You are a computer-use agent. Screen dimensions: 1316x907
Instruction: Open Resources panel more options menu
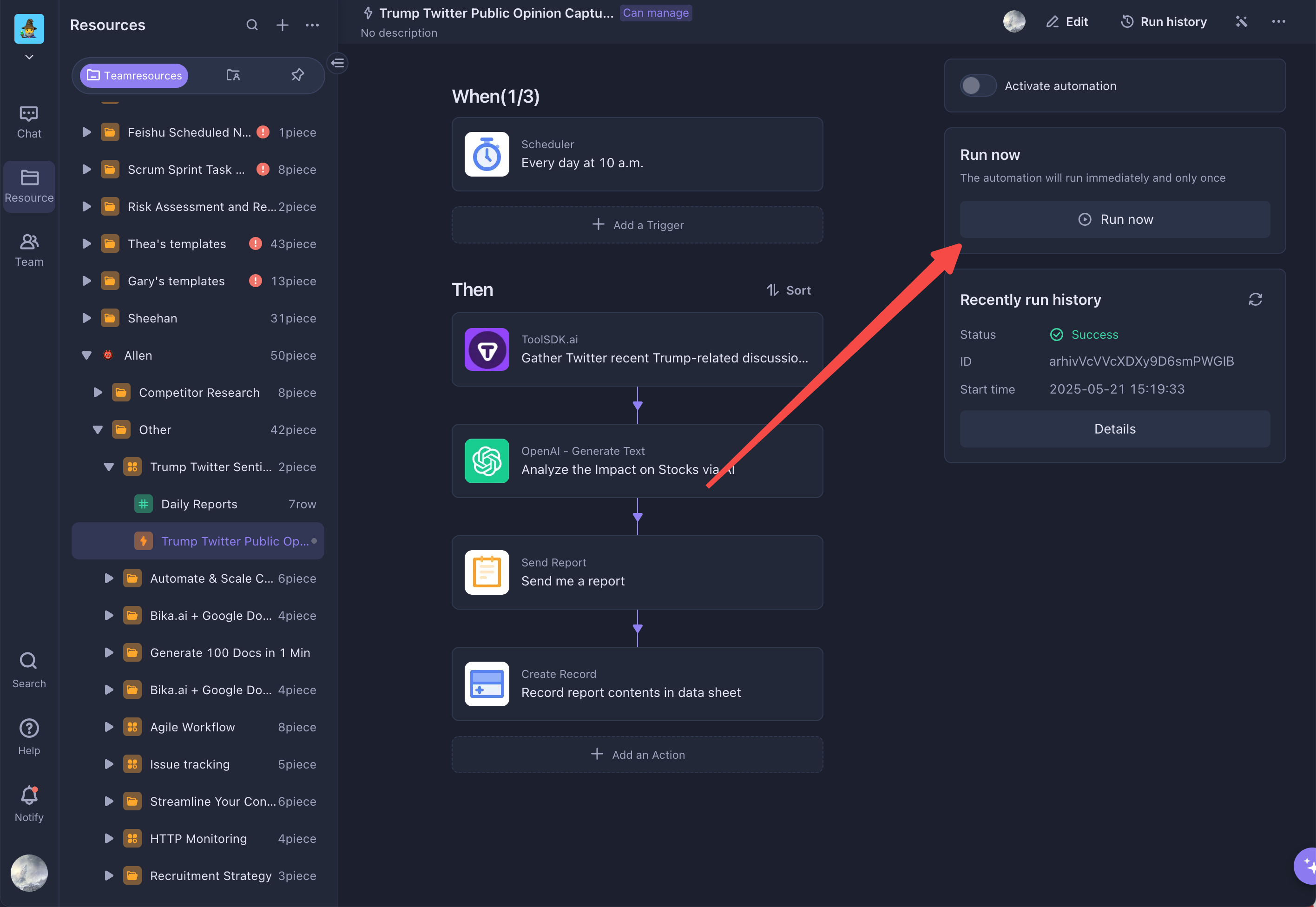(312, 25)
